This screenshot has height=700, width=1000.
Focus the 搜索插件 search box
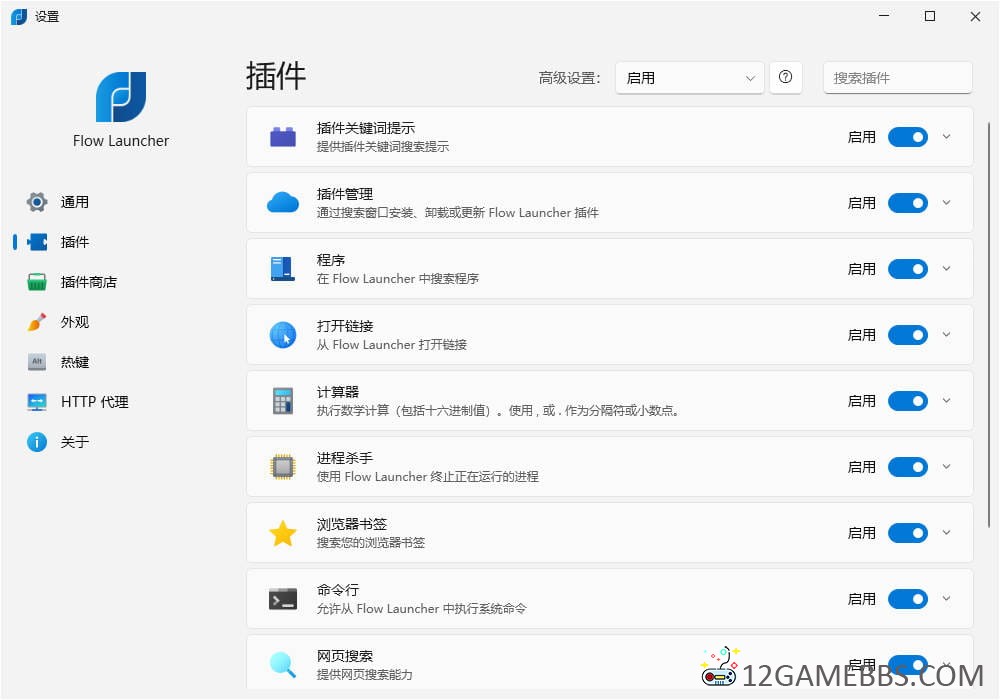pyautogui.click(x=898, y=78)
